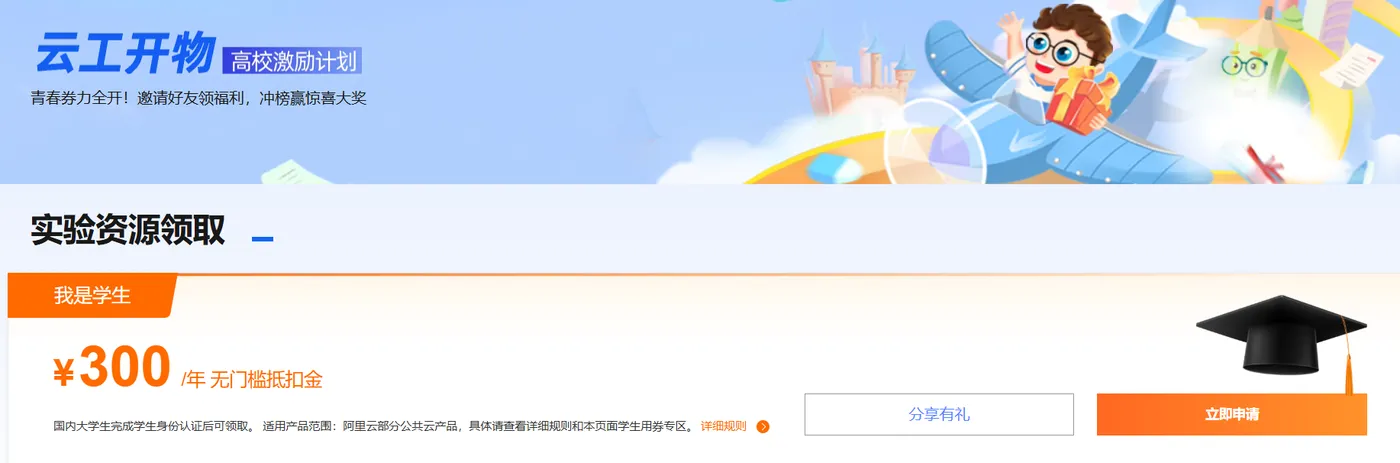Click the 立即申请 button
1400x463 pixels.
(x=1232, y=414)
